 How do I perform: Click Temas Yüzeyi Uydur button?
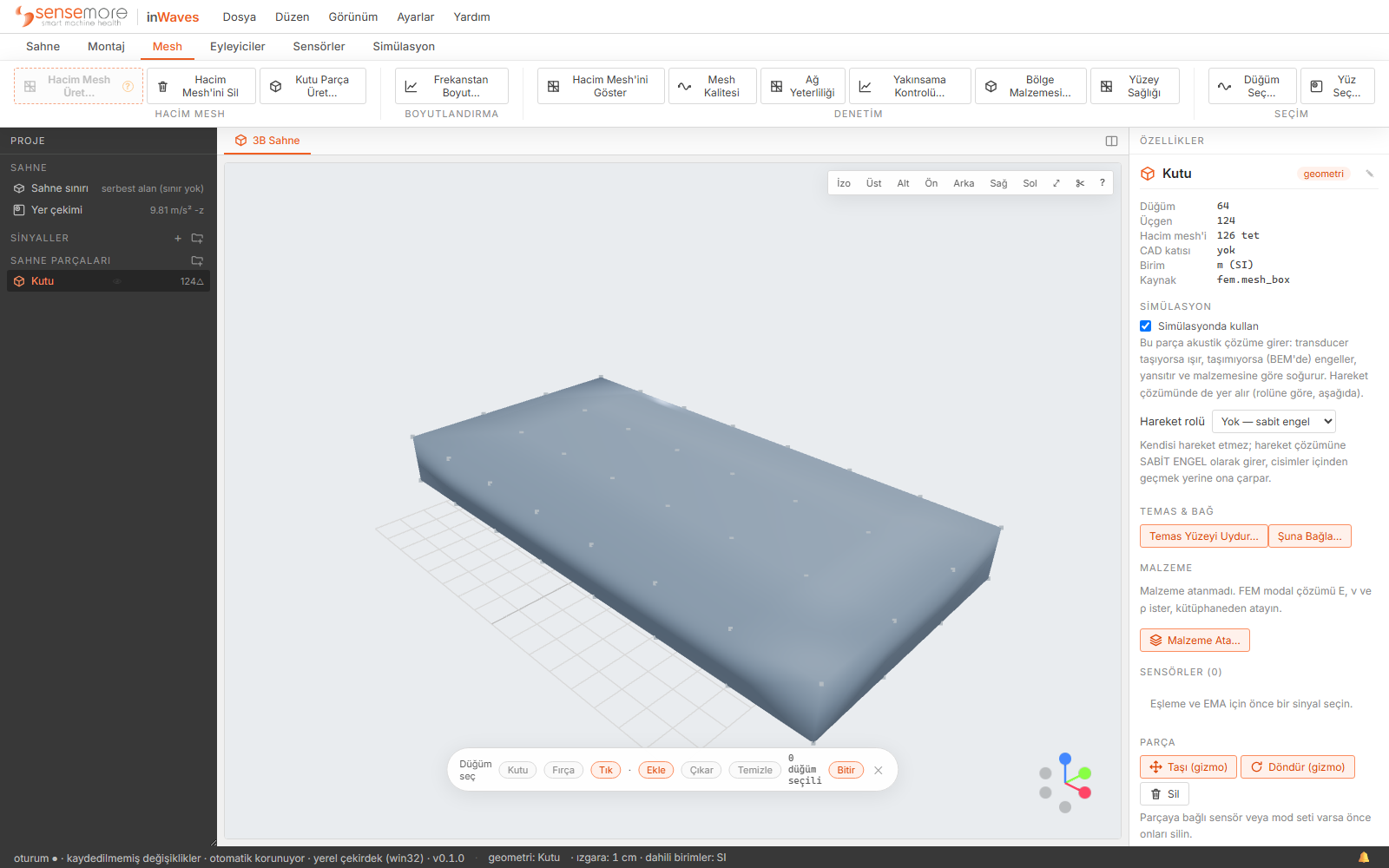pyautogui.click(x=1203, y=536)
